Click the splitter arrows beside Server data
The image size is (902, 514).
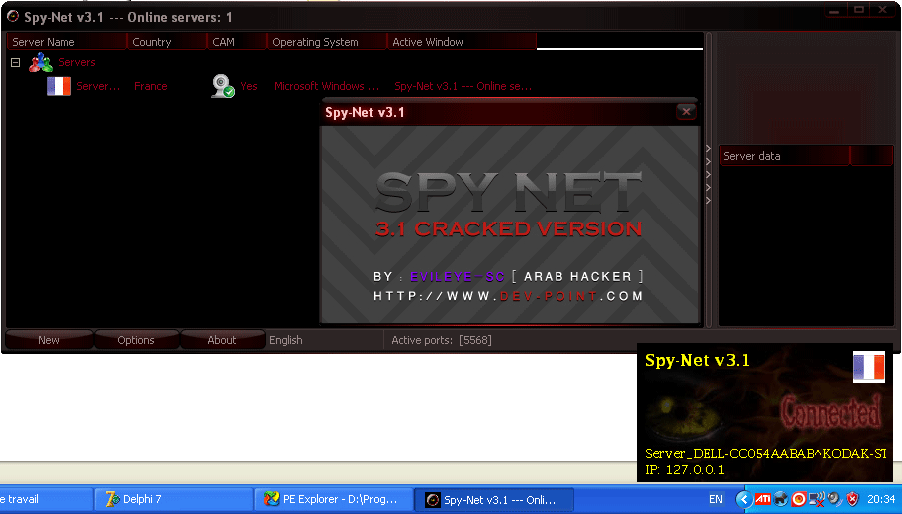tap(709, 174)
